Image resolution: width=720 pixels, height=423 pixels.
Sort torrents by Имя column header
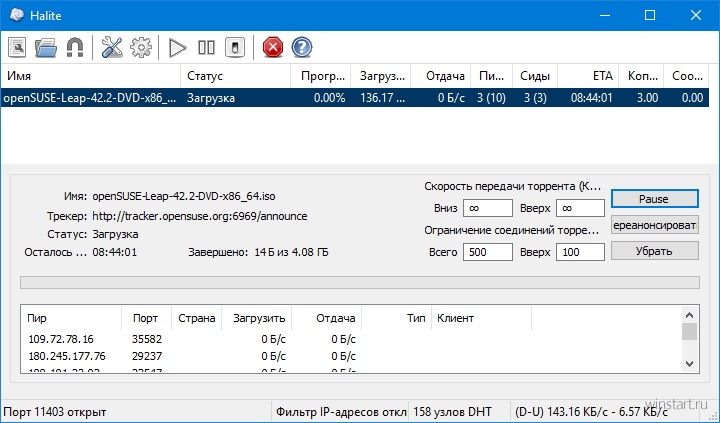click(91, 76)
